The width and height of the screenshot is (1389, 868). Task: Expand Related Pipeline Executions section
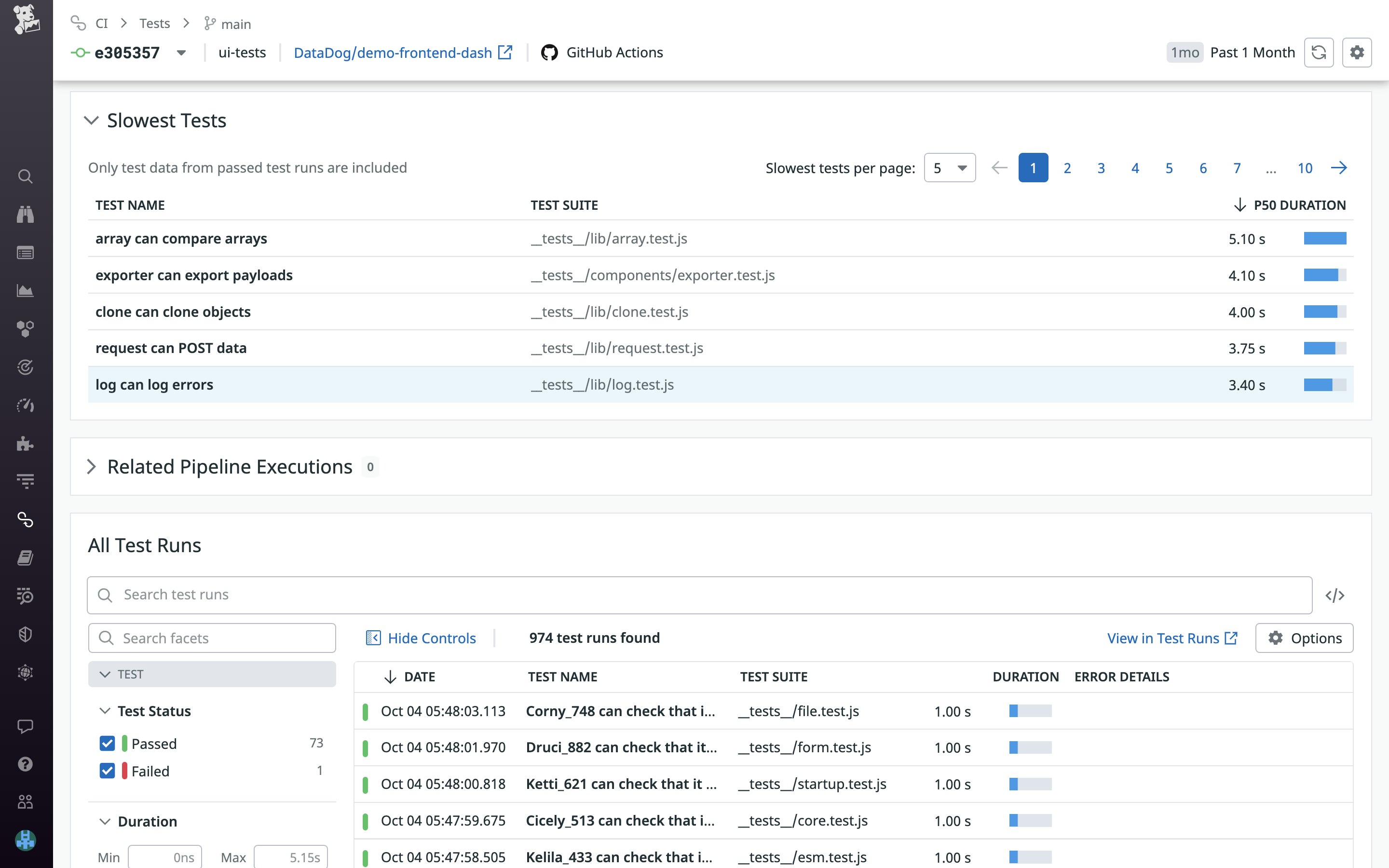[x=91, y=467]
